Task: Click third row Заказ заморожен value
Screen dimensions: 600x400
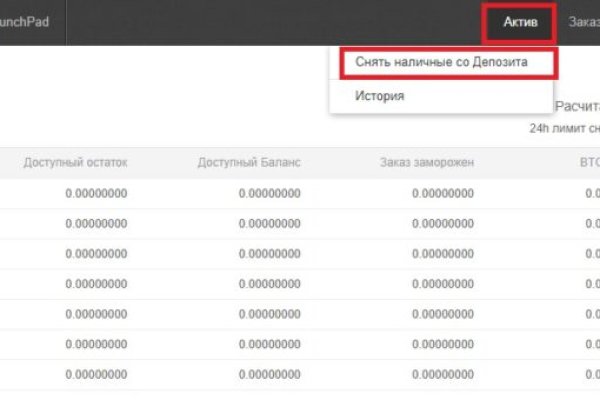Action: pos(443,254)
